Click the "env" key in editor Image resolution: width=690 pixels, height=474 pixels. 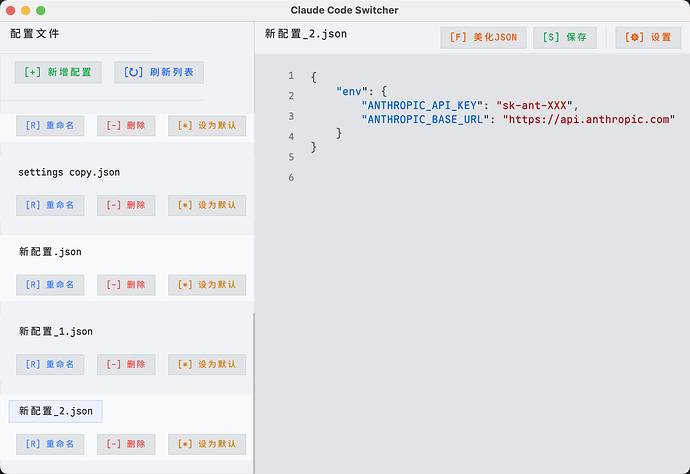pos(352,92)
